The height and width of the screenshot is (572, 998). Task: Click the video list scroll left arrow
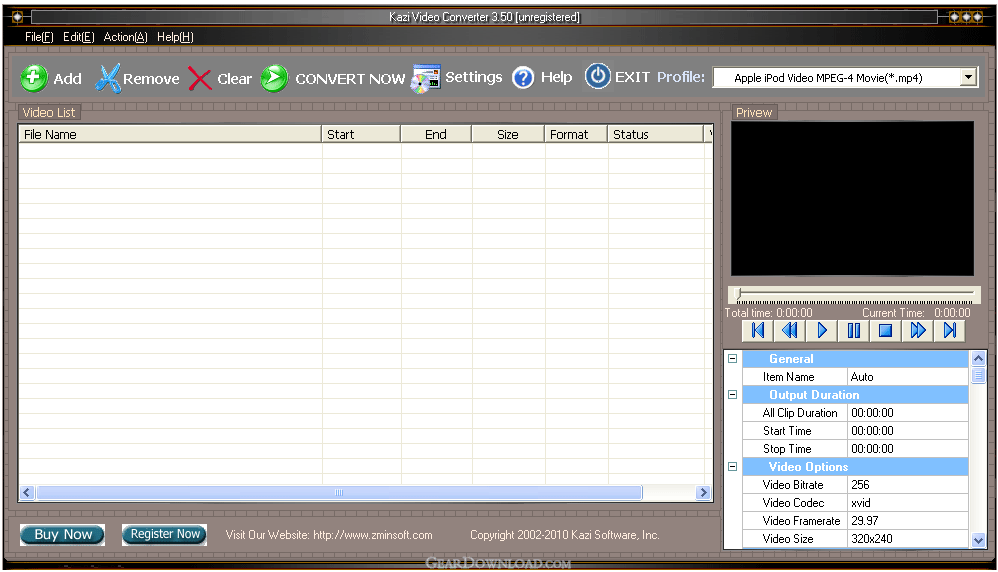pos(27,492)
